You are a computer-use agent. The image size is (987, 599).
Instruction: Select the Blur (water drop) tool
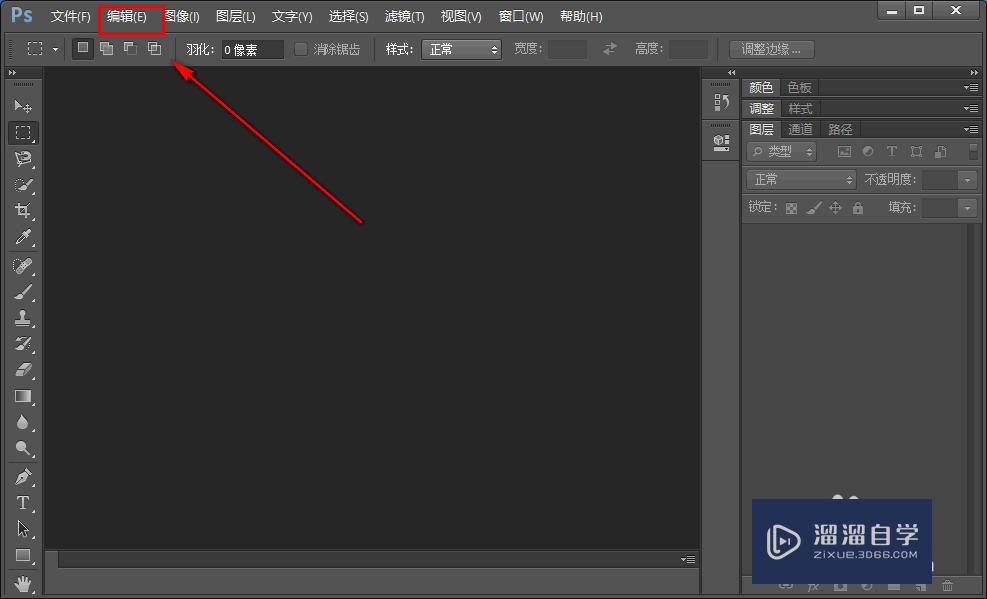coord(23,422)
